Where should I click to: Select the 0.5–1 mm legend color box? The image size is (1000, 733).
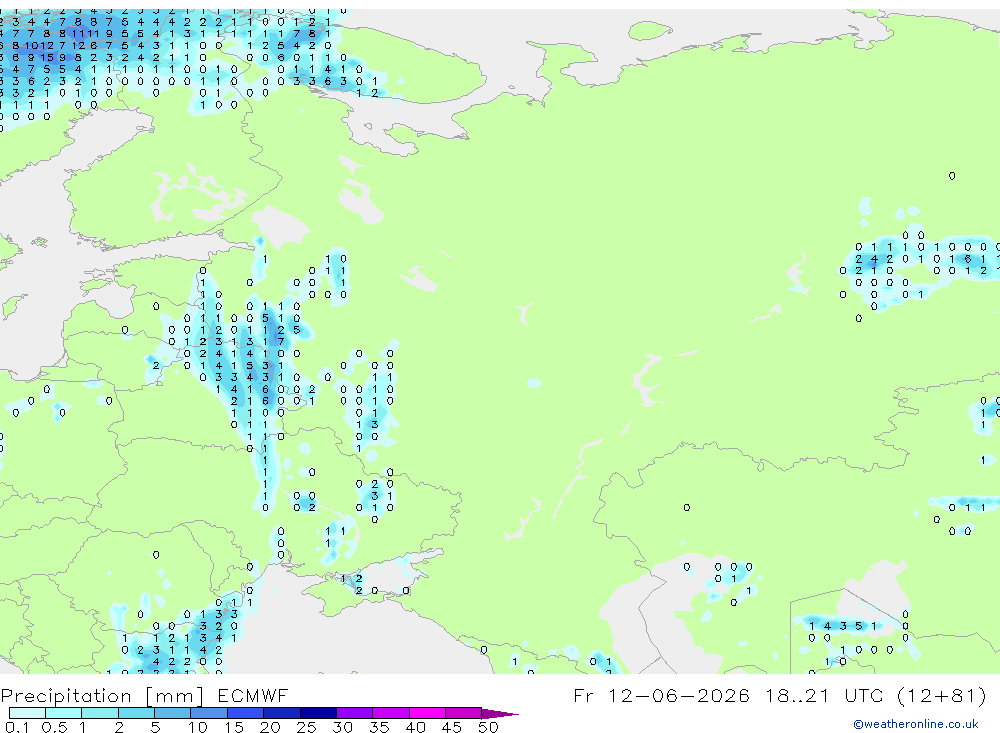[x=64, y=713]
